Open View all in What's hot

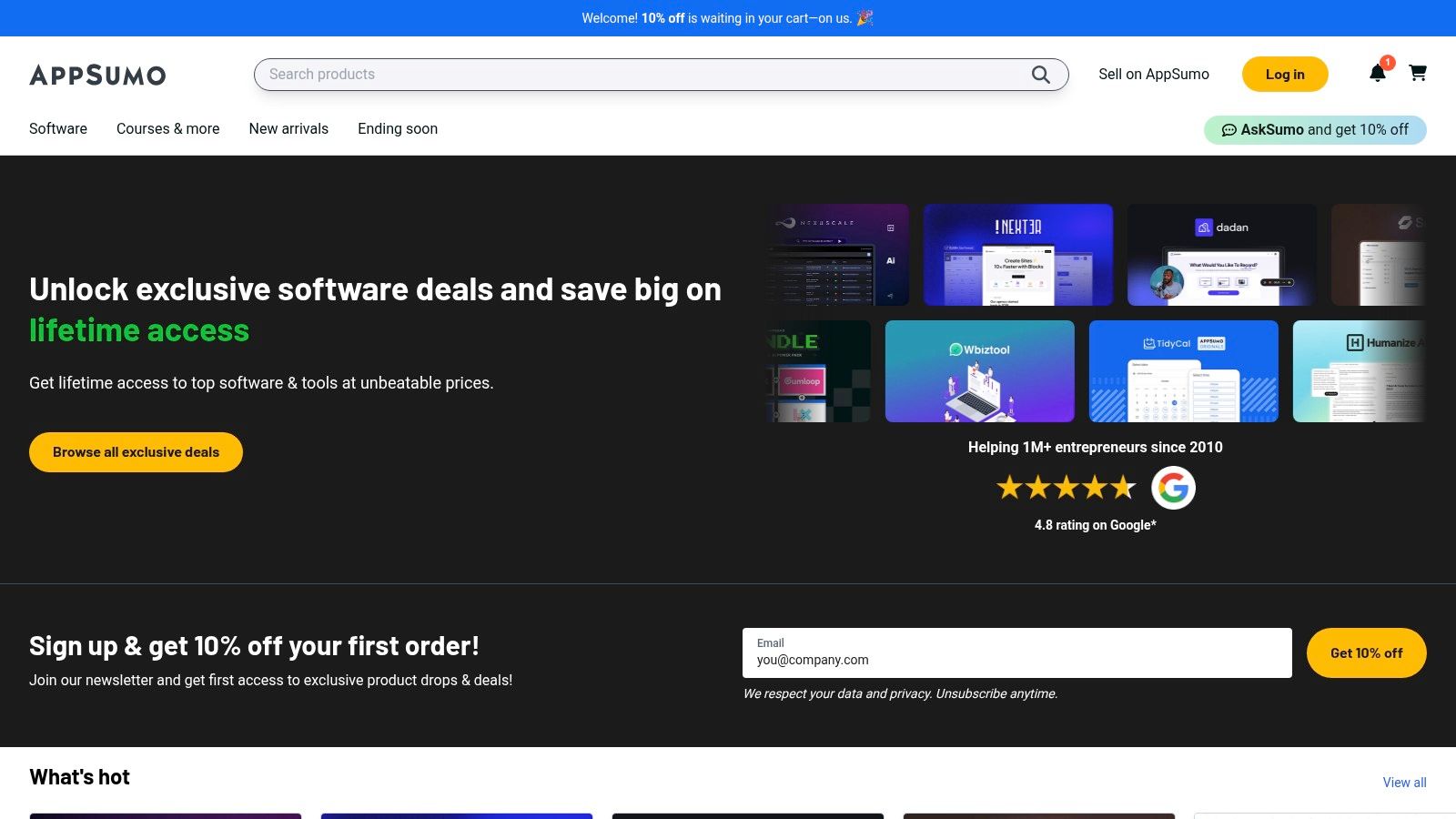coord(1404,783)
